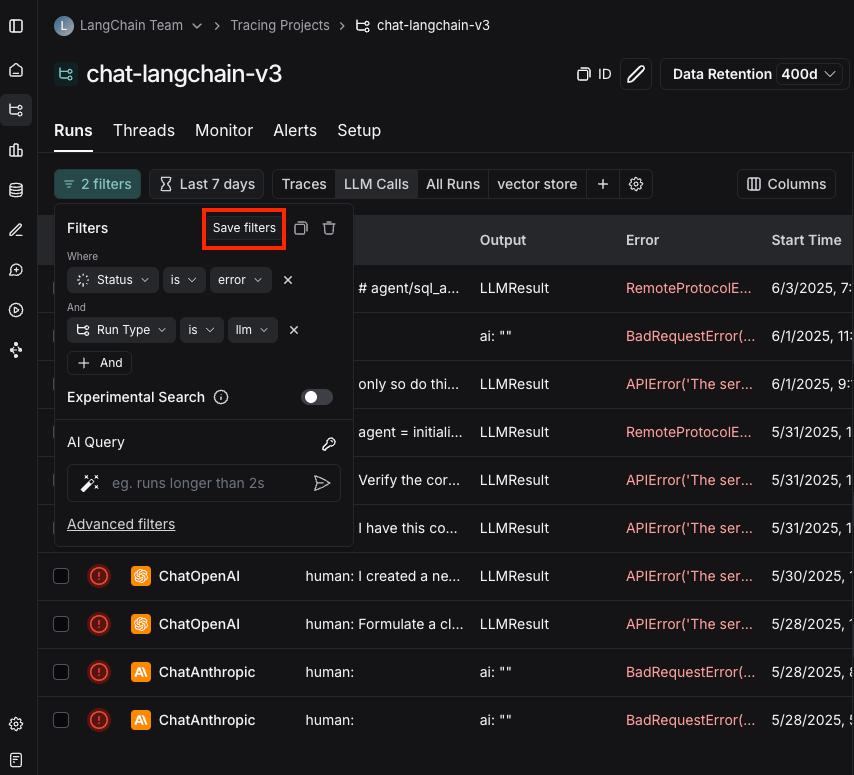
Task: Click the Start Time column header
Action: [x=806, y=240]
